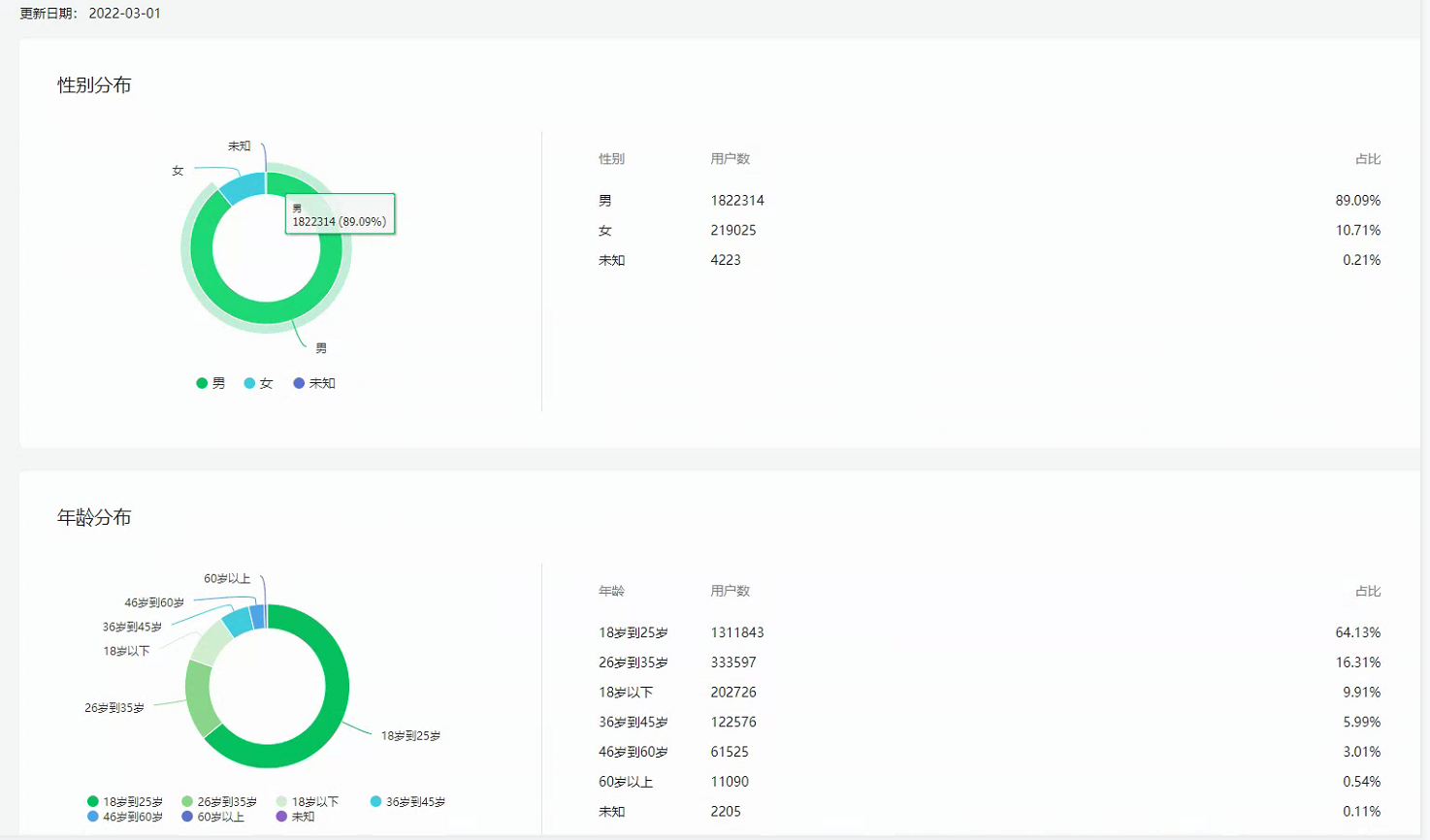The height and width of the screenshot is (840, 1430).
Task: Click the 女 row label in gender table
Action: click(x=605, y=231)
